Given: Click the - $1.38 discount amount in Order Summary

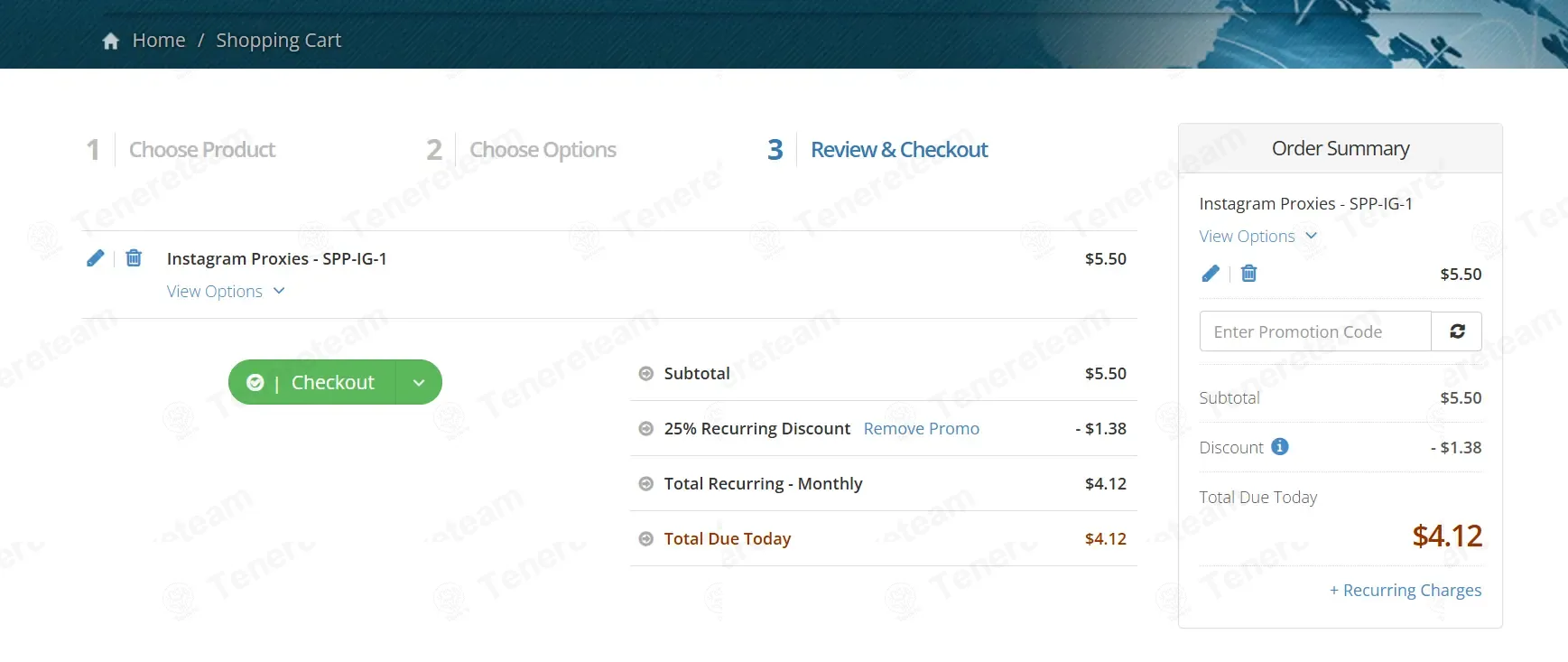Looking at the screenshot, I should [1456, 448].
